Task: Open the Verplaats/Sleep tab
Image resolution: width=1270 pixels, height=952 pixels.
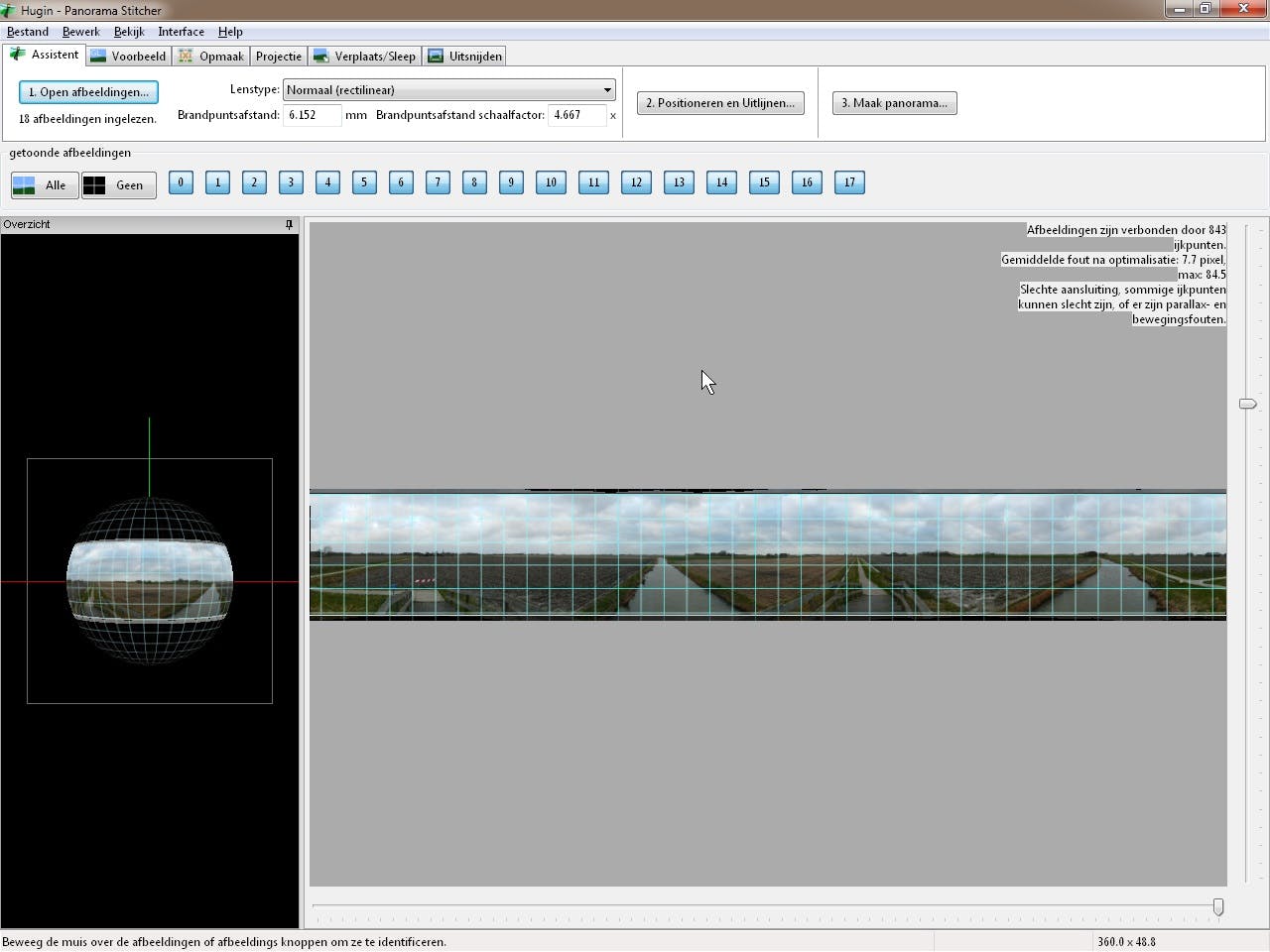Action: 365,57
